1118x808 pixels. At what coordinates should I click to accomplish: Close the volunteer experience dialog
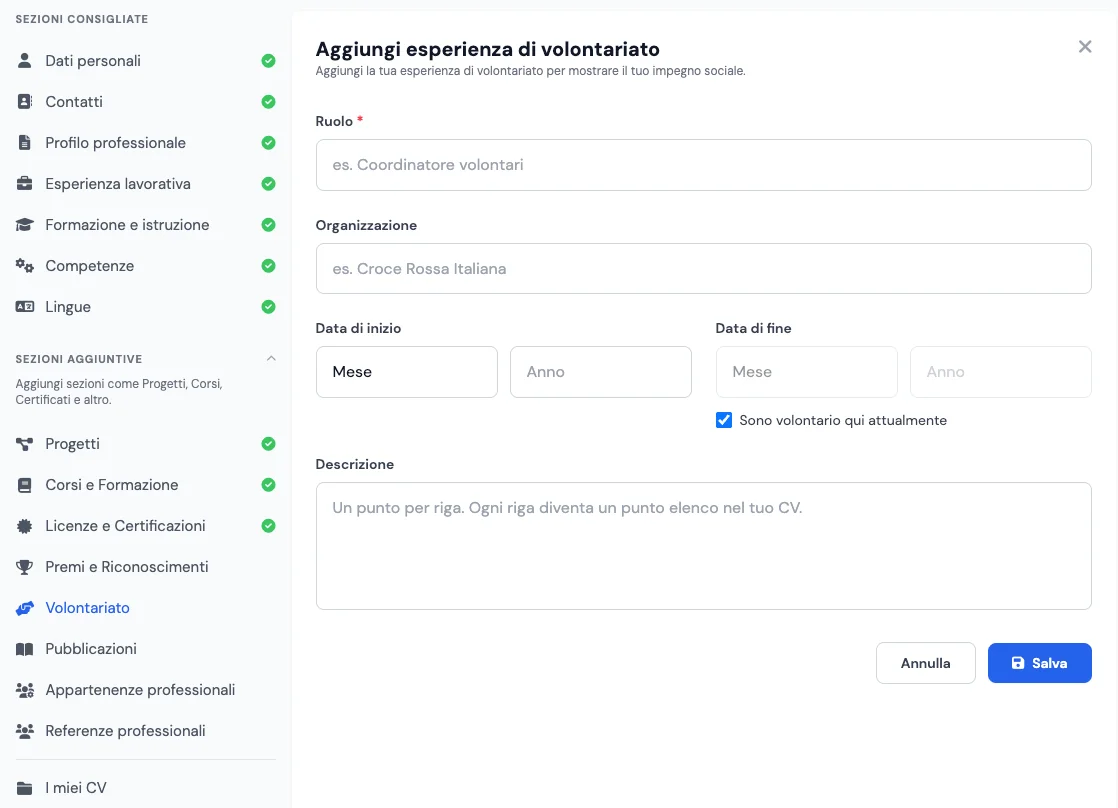point(1084,46)
